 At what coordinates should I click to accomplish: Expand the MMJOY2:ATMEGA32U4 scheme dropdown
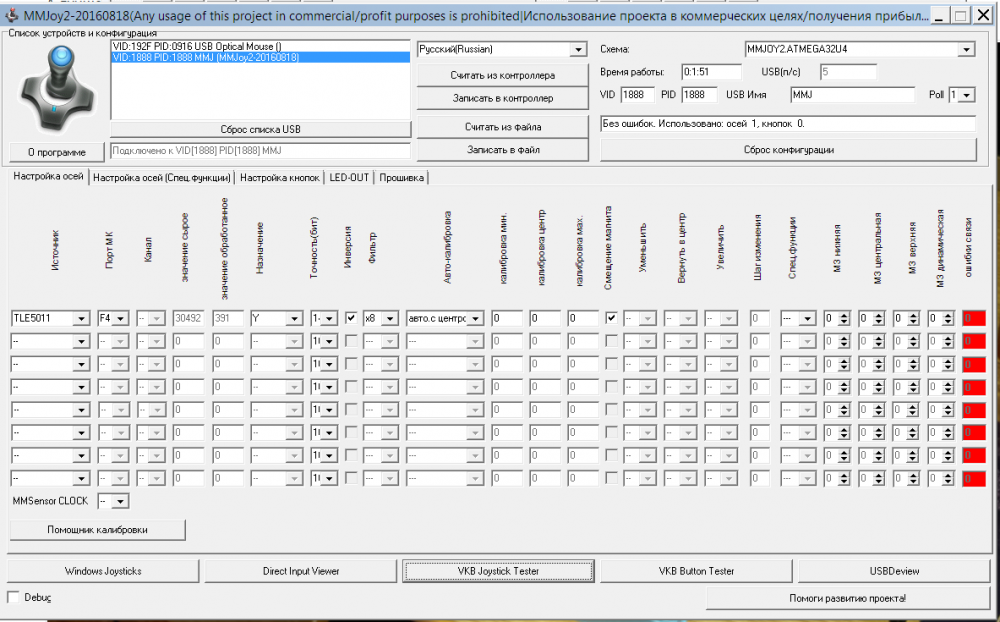click(966, 49)
